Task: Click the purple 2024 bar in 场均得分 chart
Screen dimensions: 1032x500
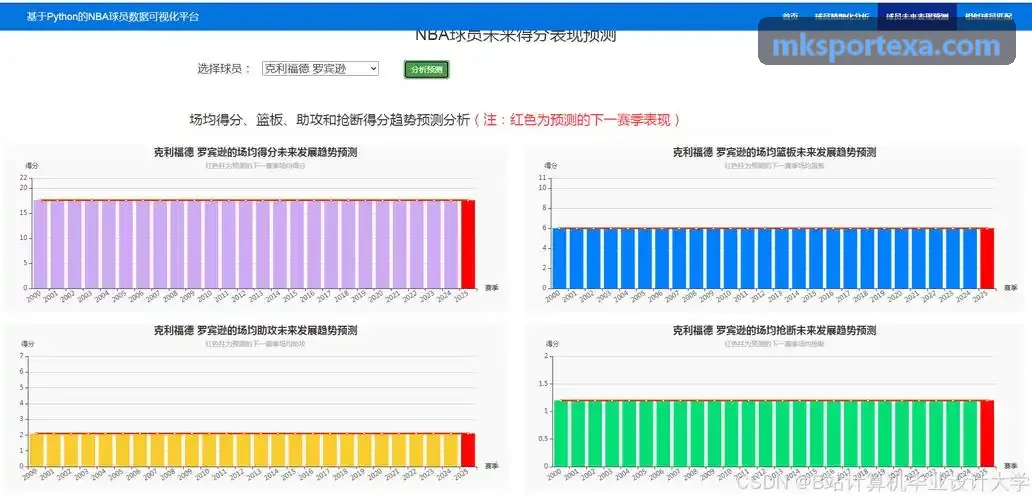Action: pyautogui.click(x=451, y=244)
